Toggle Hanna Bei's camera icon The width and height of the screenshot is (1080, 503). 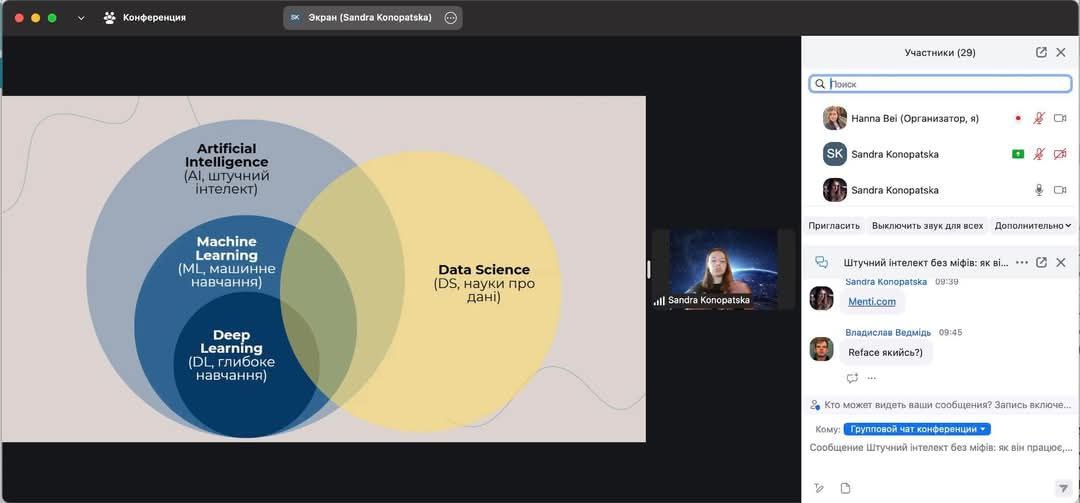(x=1060, y=119)
